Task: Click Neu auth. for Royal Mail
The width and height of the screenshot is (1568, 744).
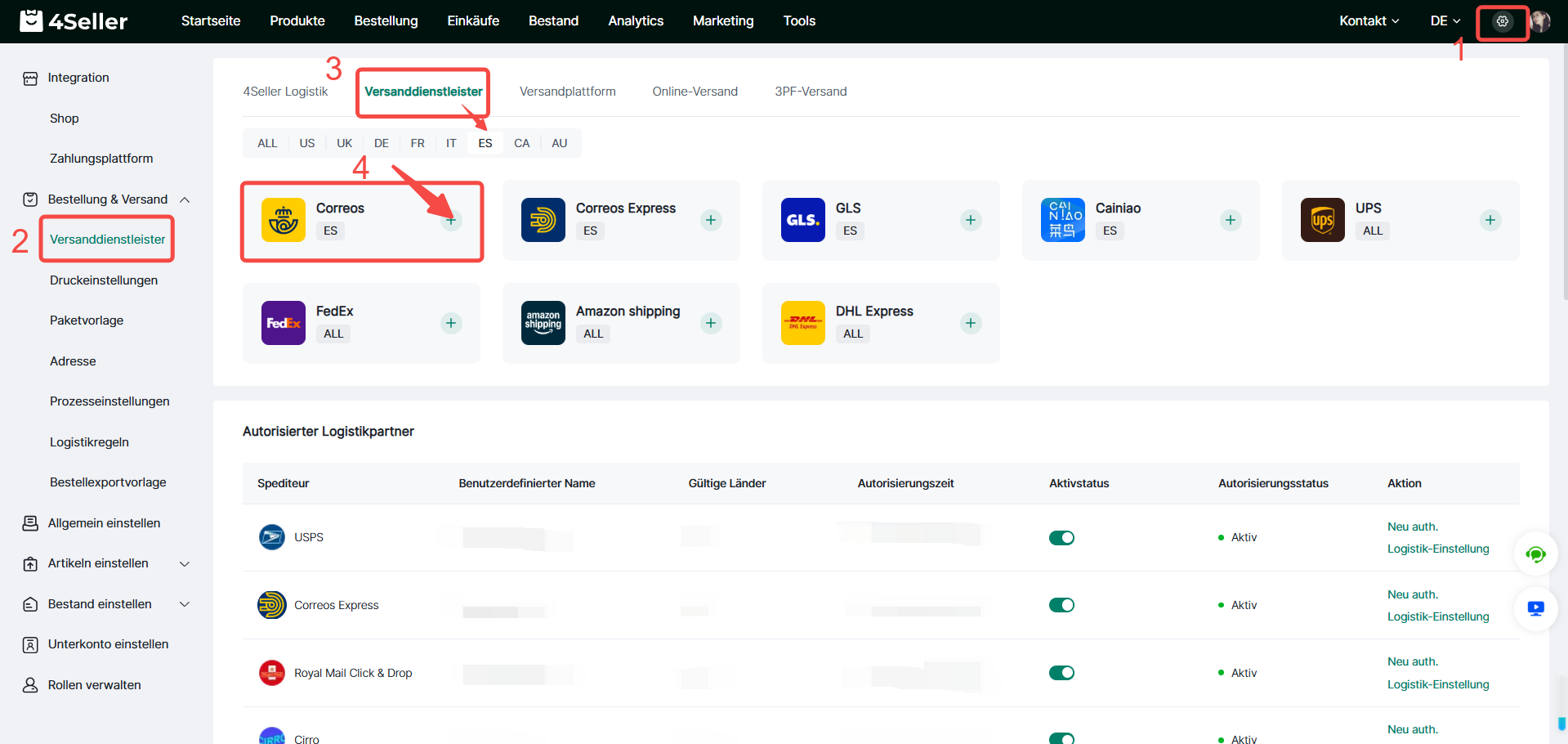Action: click(1412, 661)
